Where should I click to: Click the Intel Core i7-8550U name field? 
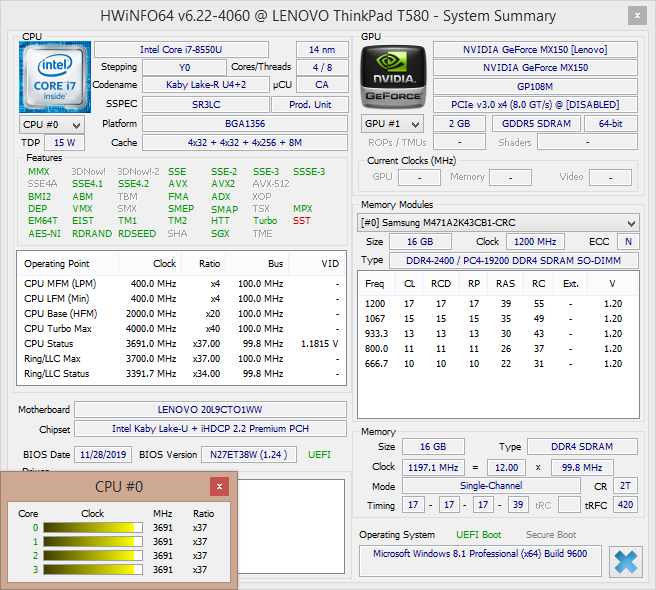[181, 50]
